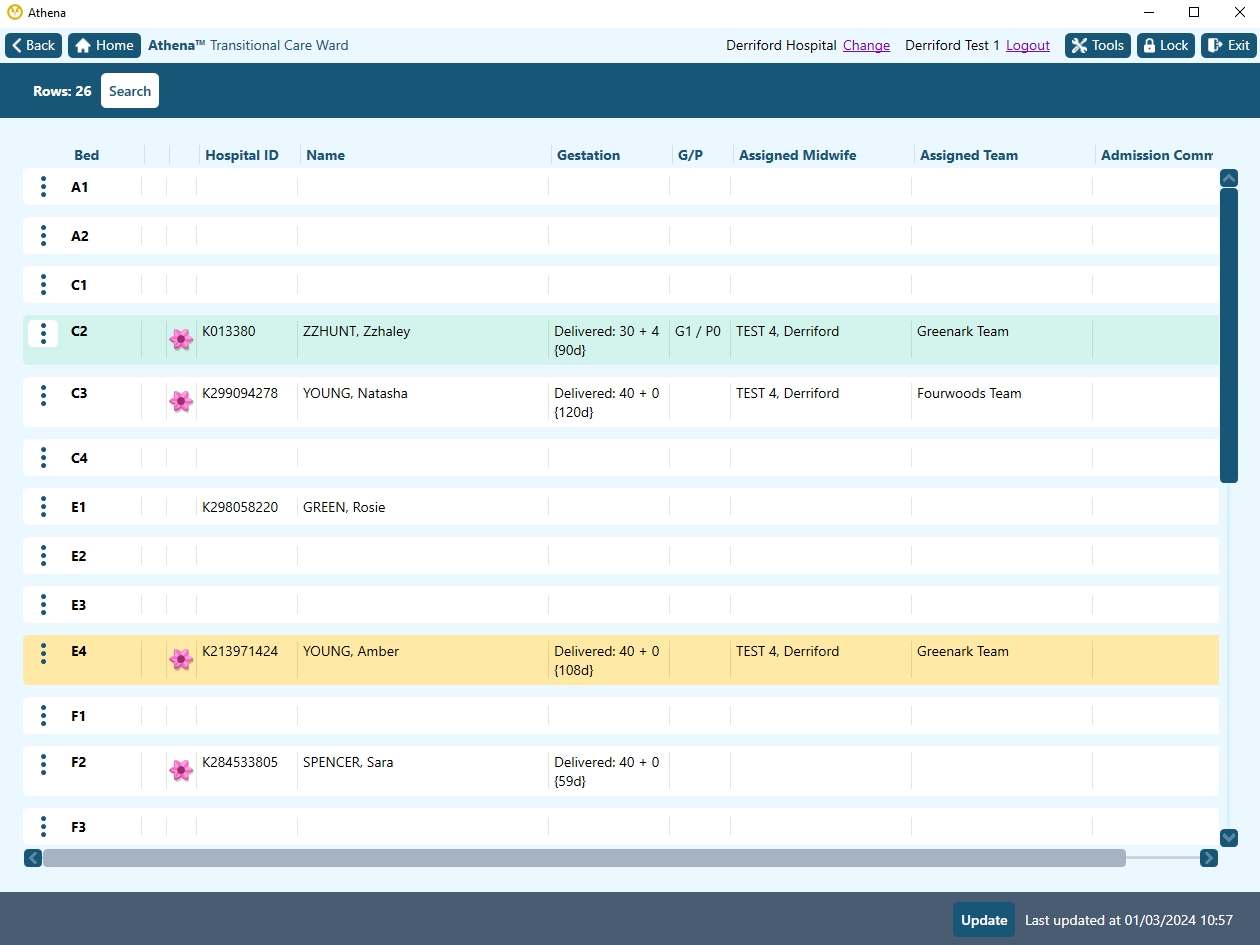Open the Tools menu
Image resolution: width=1260 pixels, height=945 pixels.
click(1098, 45)
